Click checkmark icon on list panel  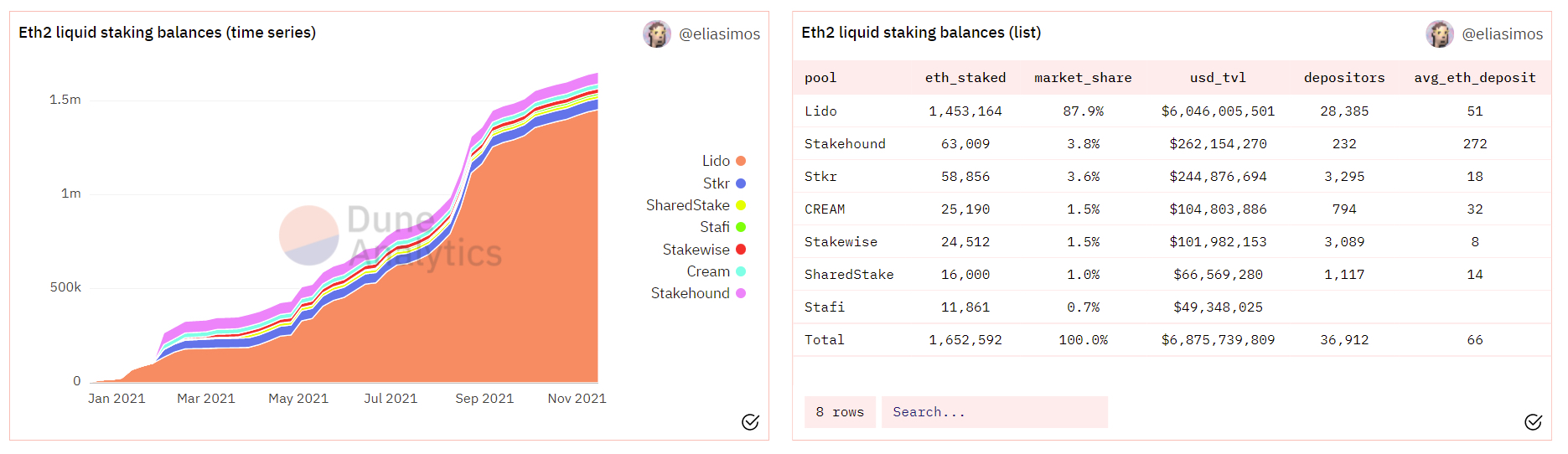pos(1533,422)
